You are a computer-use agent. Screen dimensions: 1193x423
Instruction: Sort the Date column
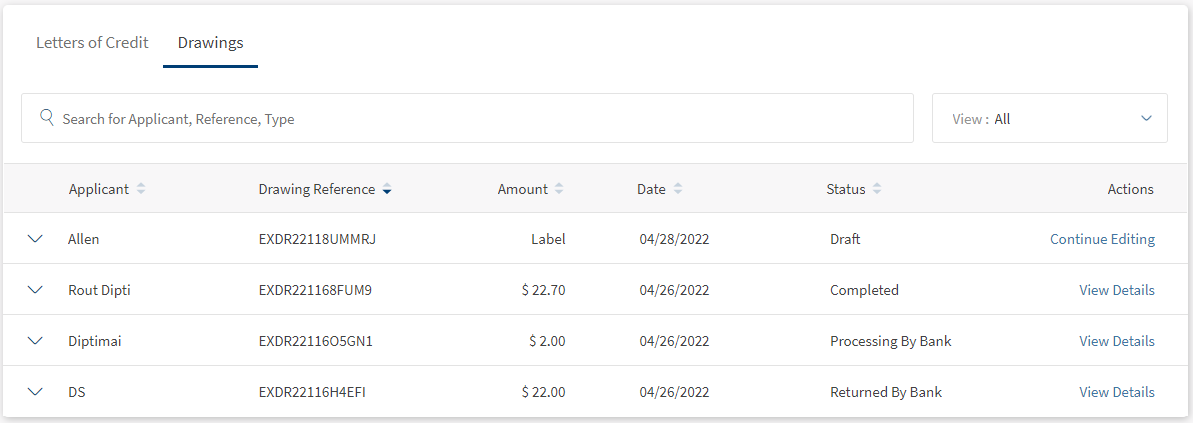[678, 189]
